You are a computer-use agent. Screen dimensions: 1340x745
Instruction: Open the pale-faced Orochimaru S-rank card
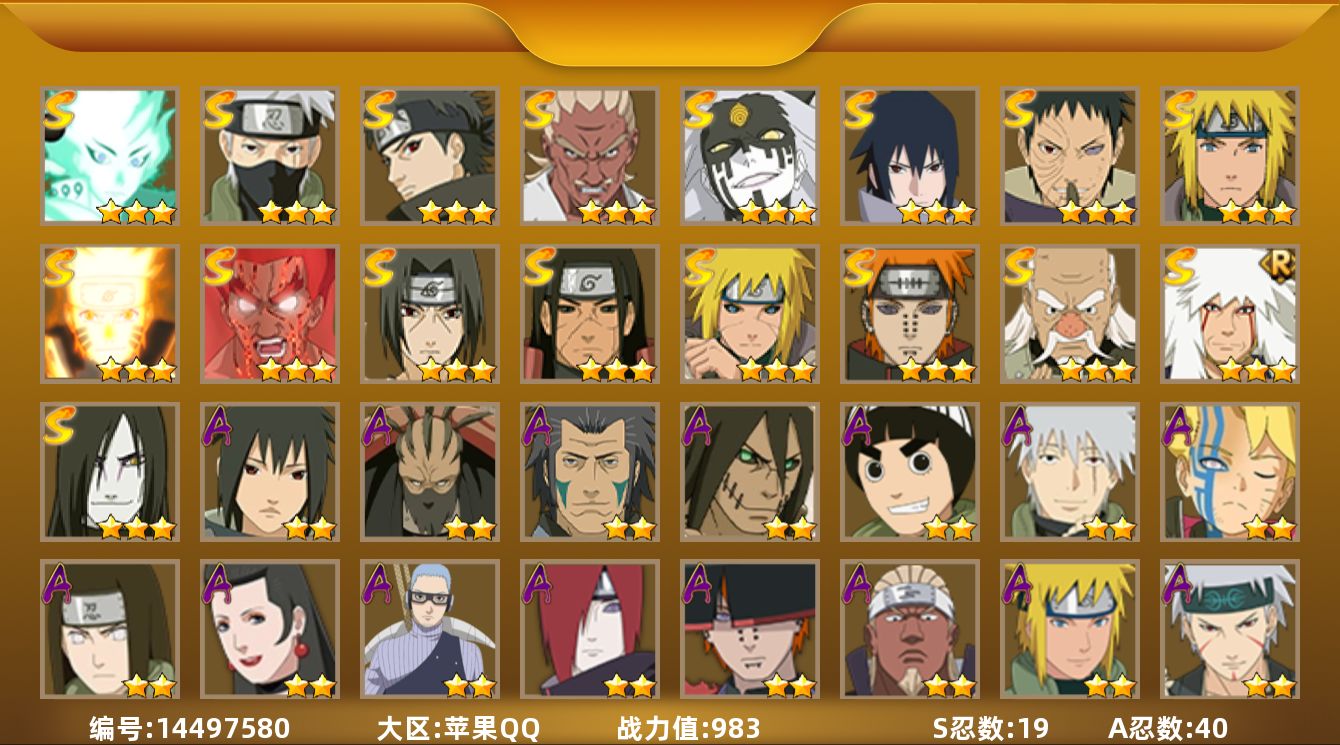pyautogui.click(x=109, y=472)
